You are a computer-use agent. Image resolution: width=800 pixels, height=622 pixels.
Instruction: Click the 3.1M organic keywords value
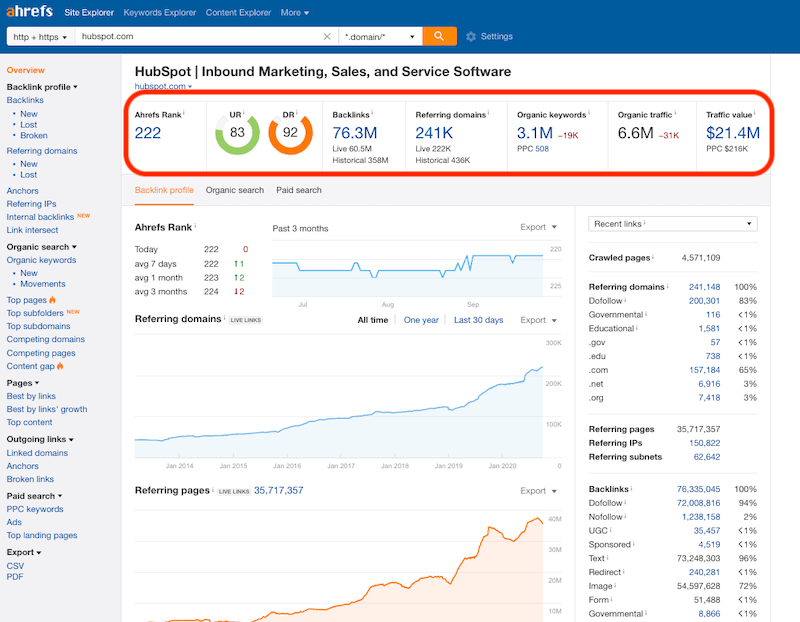[535, 133]
